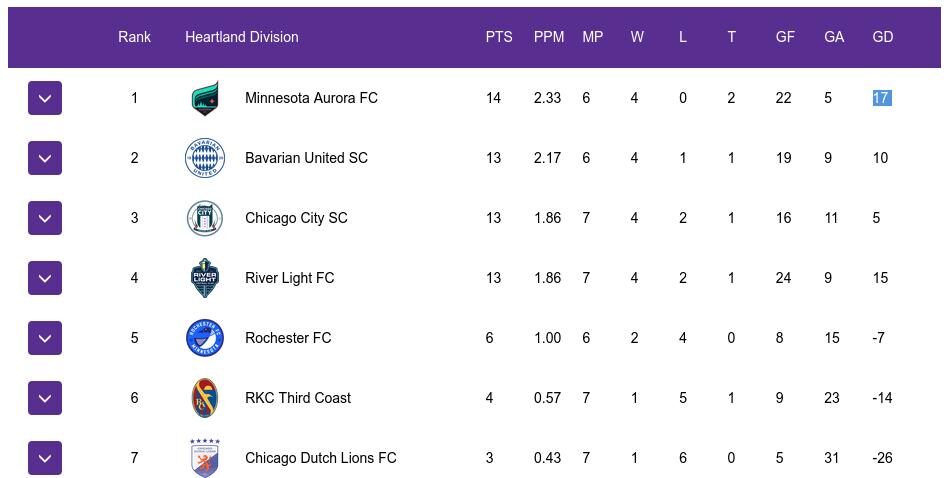The image size is (947, 478).
Task: Click the River Light FC badge
Action: (x=205, y=278)
